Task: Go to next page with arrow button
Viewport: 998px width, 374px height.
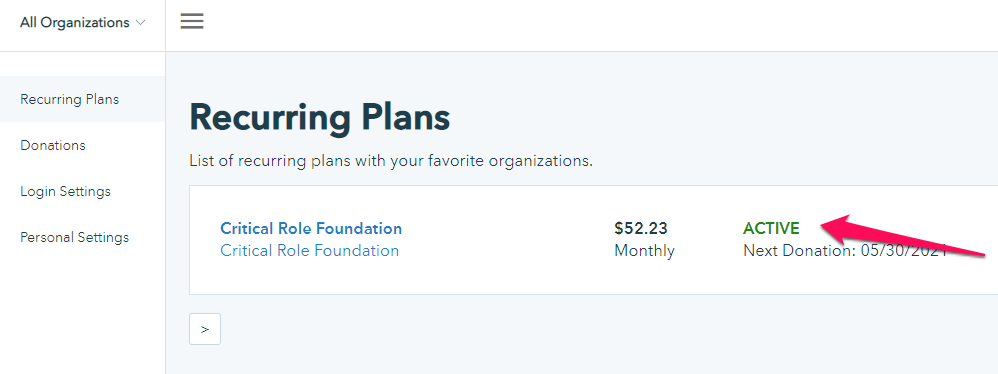Action: pyautogui.click(x=205, y=329)
